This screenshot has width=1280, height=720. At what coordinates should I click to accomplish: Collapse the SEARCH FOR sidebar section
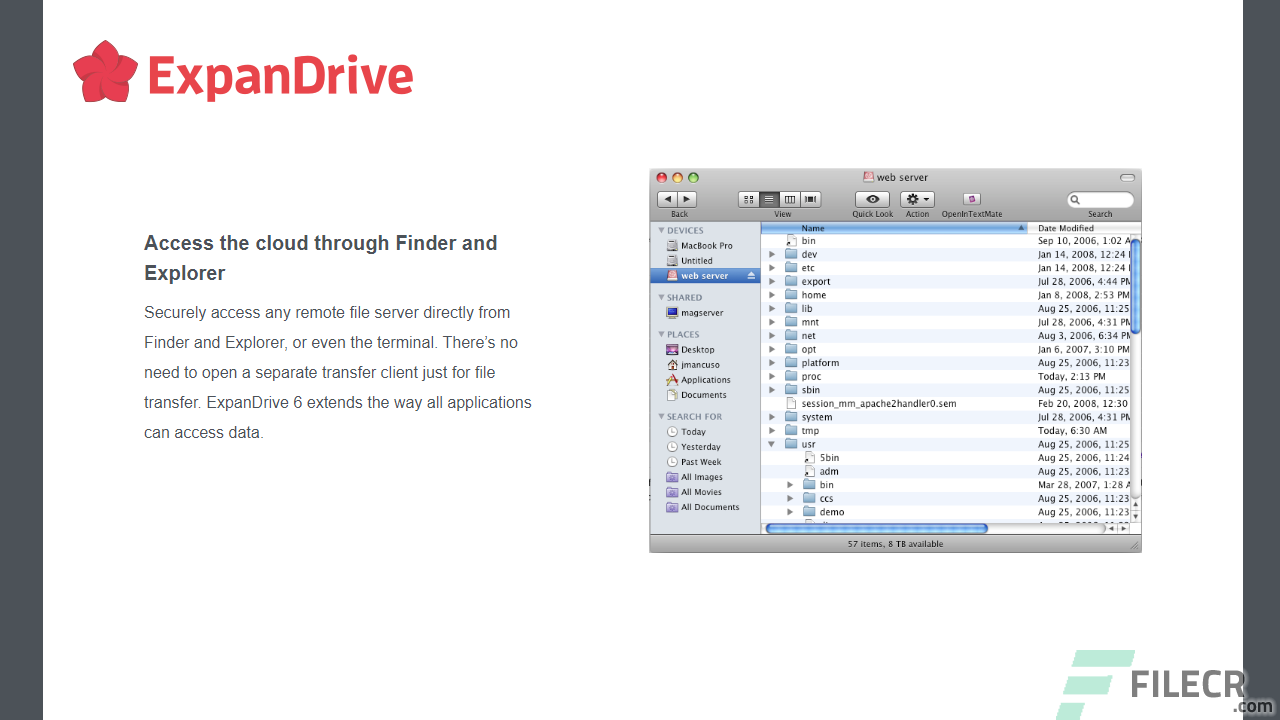click(661, 417)
